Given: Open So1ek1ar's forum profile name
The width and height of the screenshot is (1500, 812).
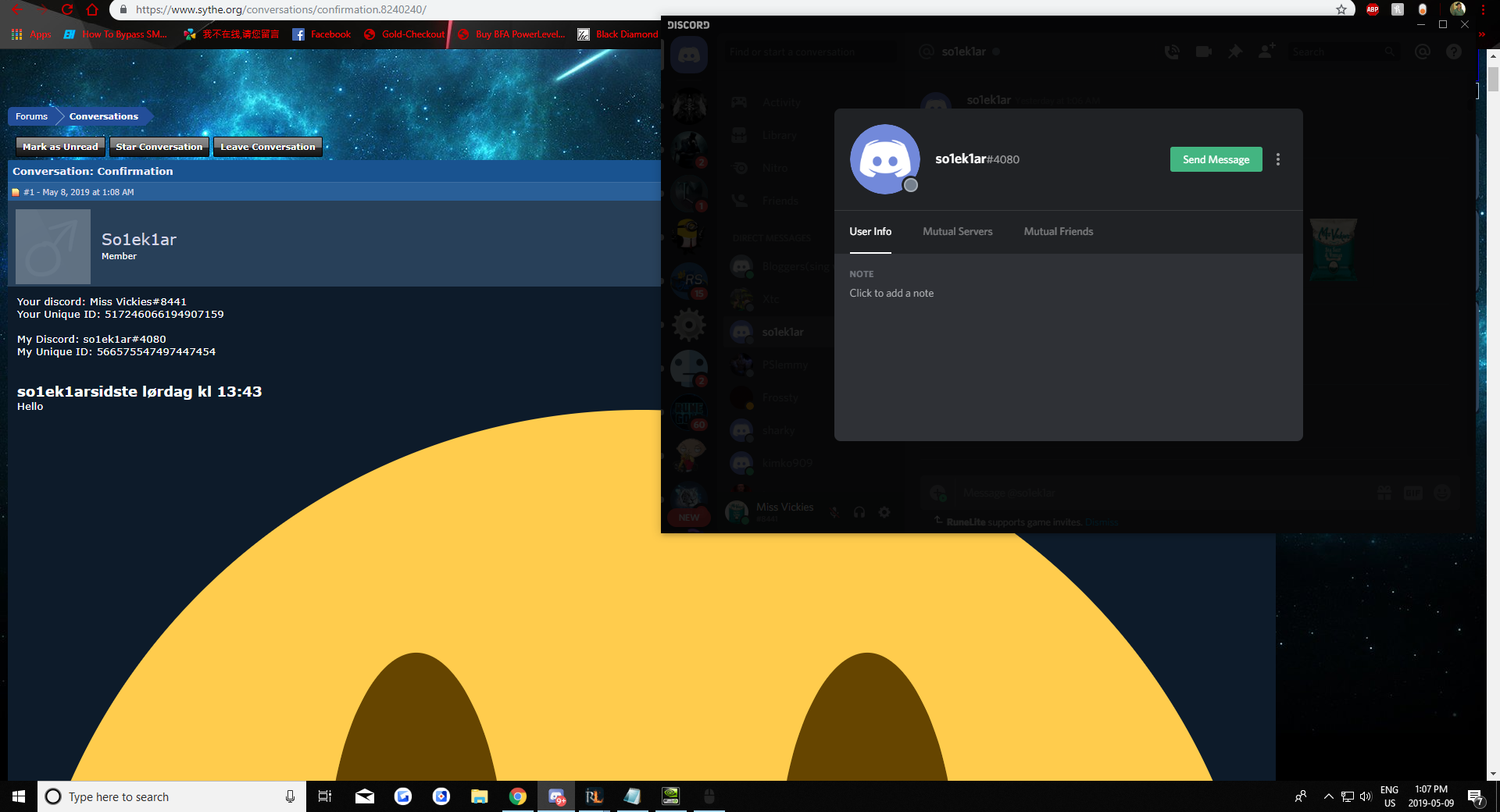Looking at the screenshot, I should point(139,240).
